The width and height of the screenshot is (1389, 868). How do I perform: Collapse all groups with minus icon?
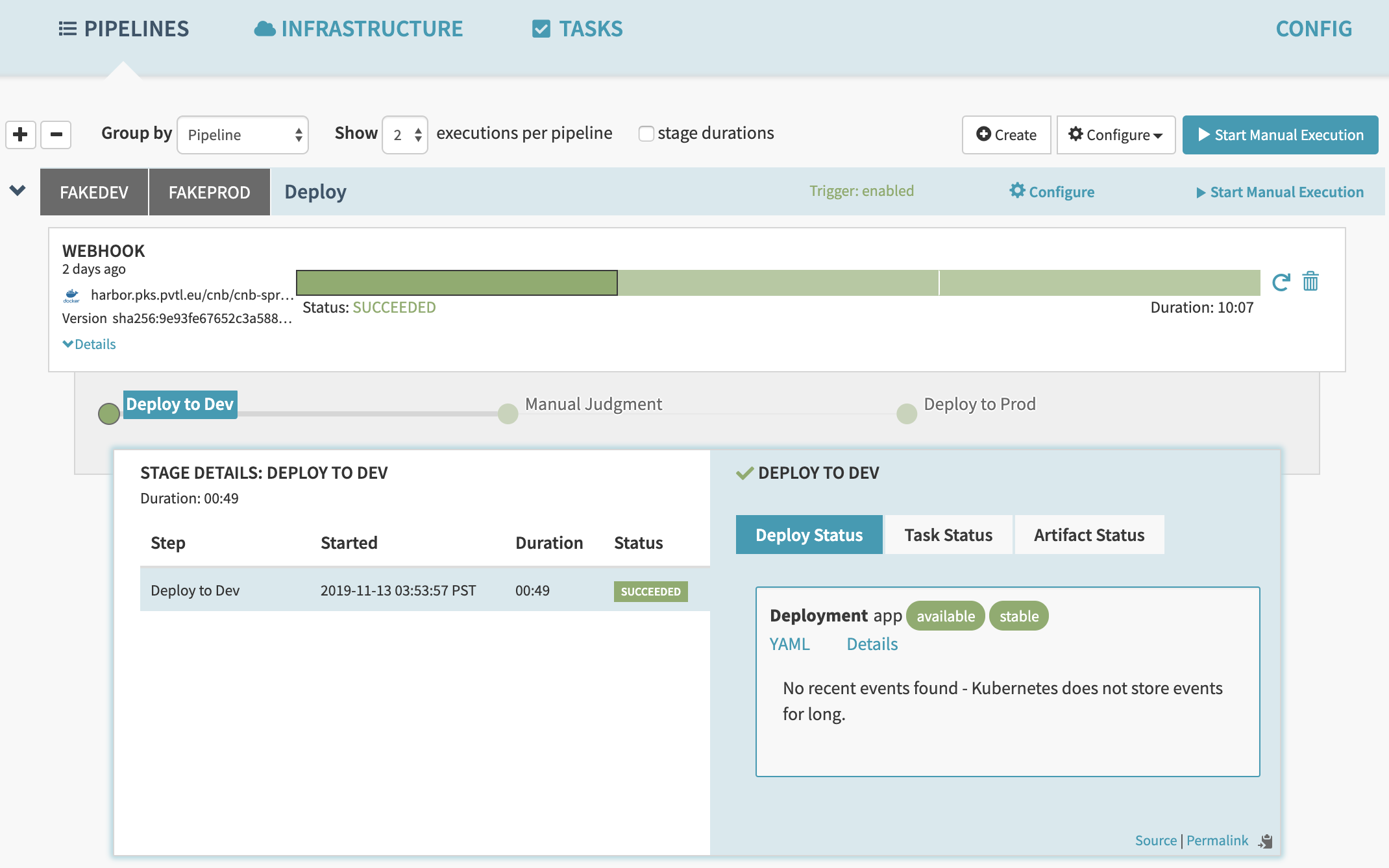56,135
